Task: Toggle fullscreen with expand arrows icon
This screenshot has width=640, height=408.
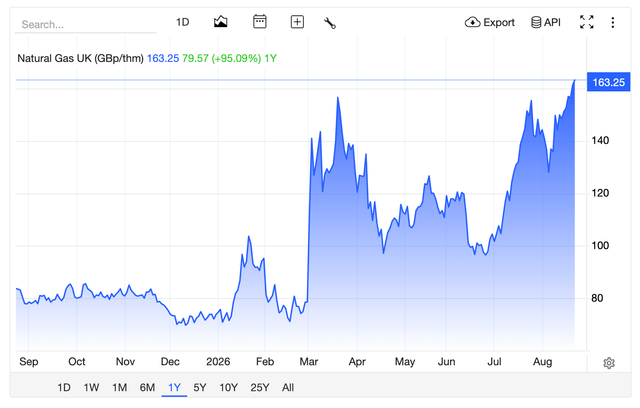Action: click(587, 22)
